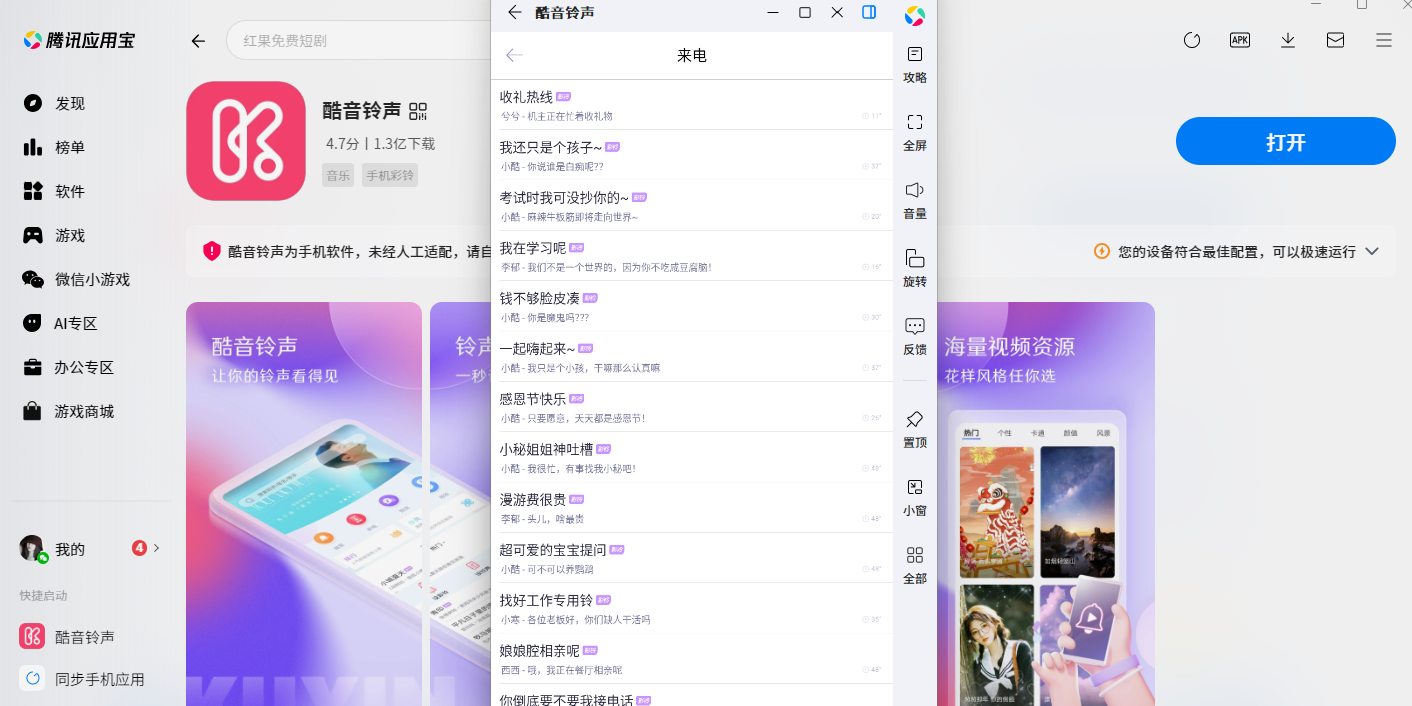Select ringtone 钱不够脸皮凑
Screen dimensions: 1412x706
692,306
